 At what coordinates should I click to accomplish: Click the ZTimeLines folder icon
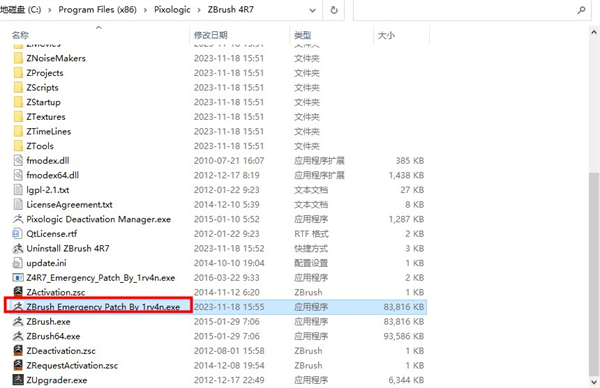tap(18, 131)
